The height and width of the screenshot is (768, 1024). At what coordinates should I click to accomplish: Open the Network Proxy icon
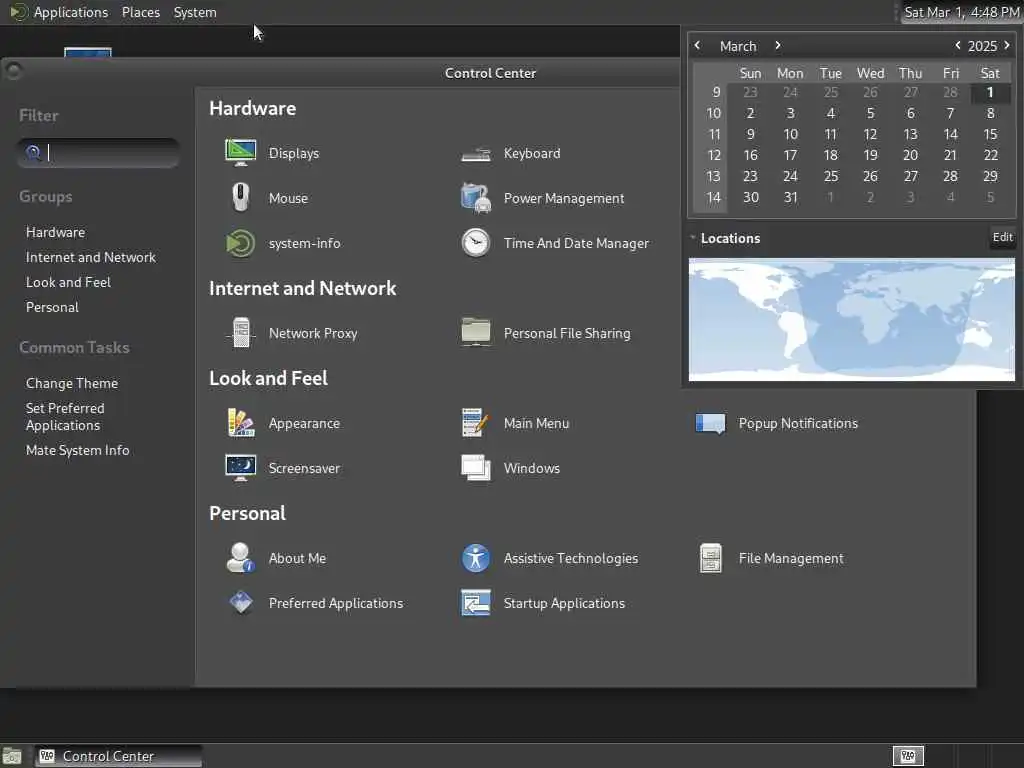(x=240, y=333)
